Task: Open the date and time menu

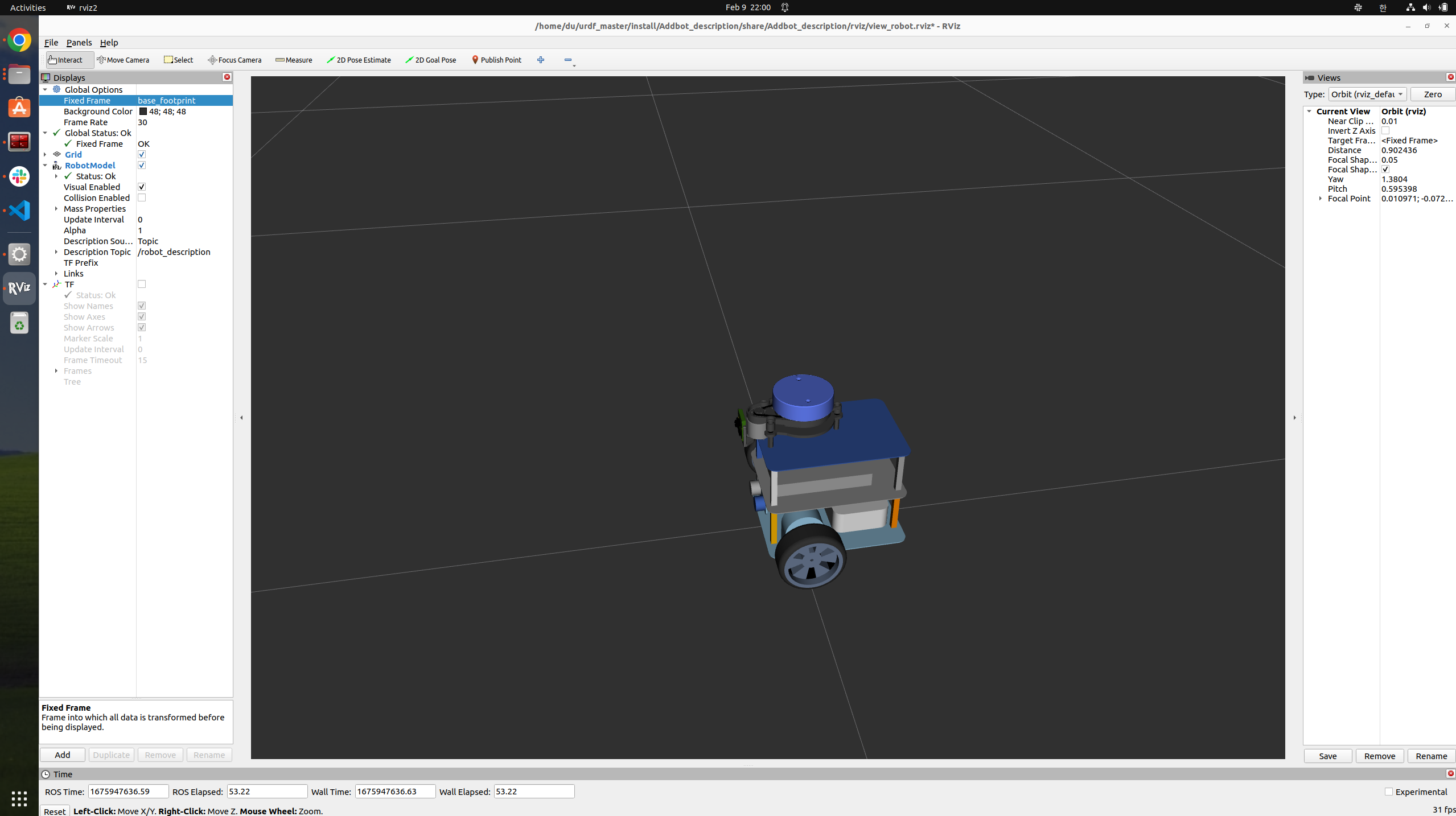Action: (x=748, y=7)
